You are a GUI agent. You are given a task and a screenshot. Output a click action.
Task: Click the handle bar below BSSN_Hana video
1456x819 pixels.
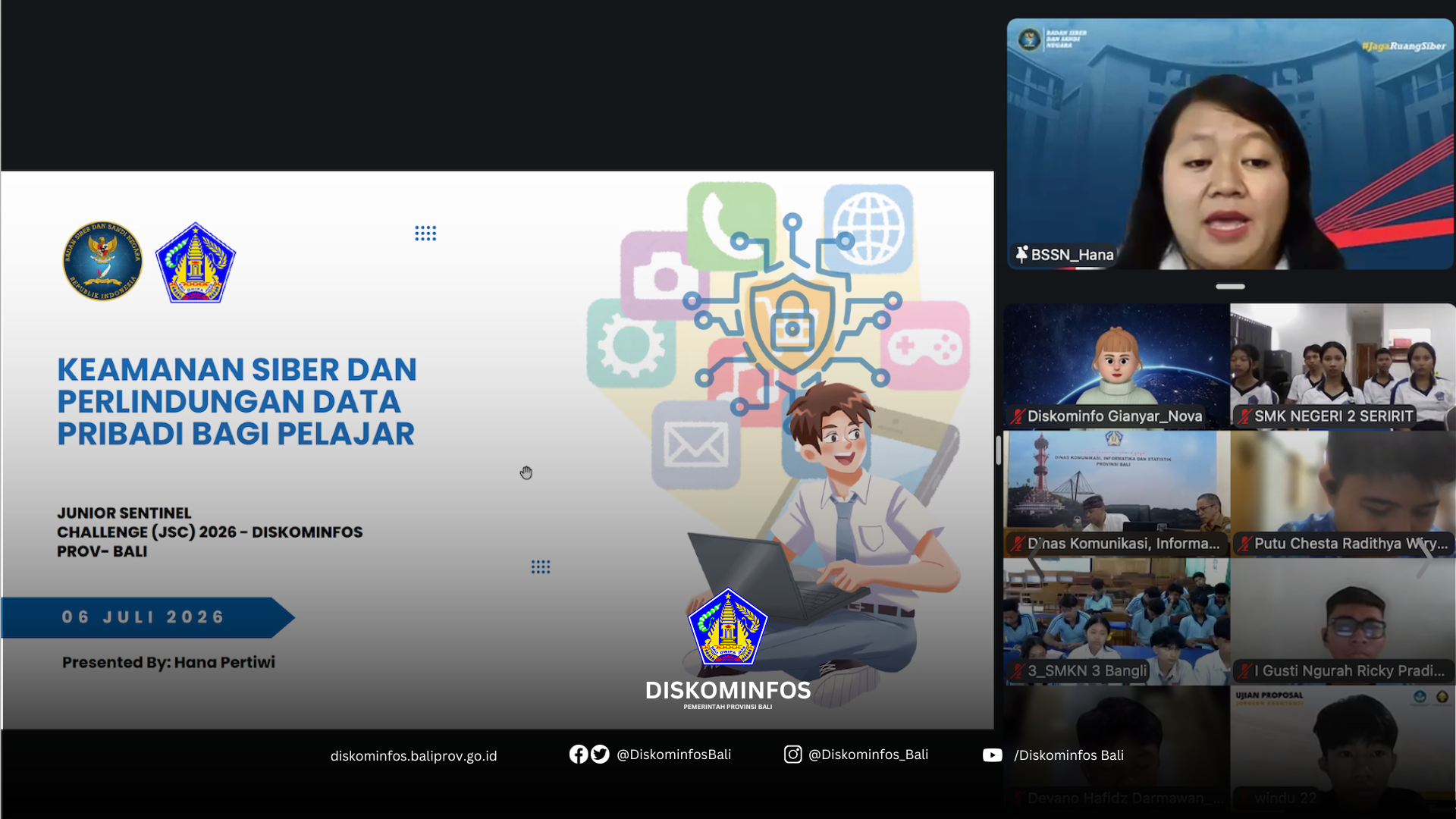point(1230,287)
